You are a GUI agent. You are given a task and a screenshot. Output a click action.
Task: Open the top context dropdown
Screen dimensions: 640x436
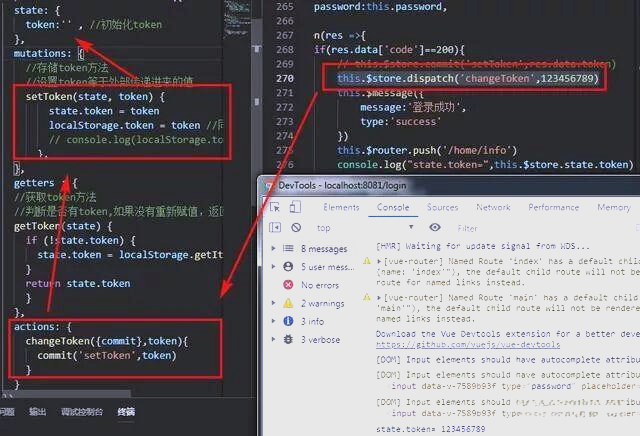click(x=364, y=227)
